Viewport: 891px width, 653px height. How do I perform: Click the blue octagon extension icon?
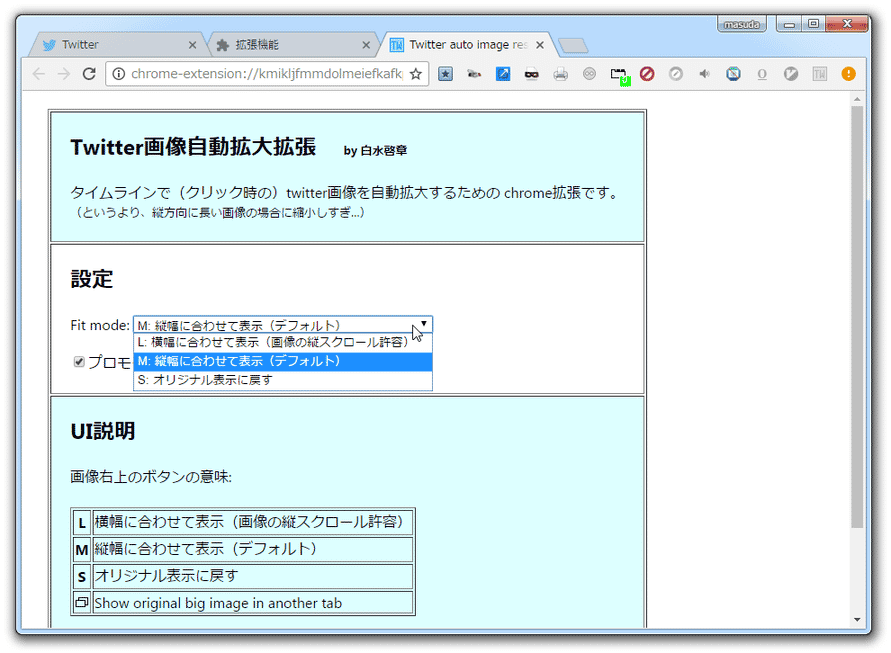[x=734, y=74]
